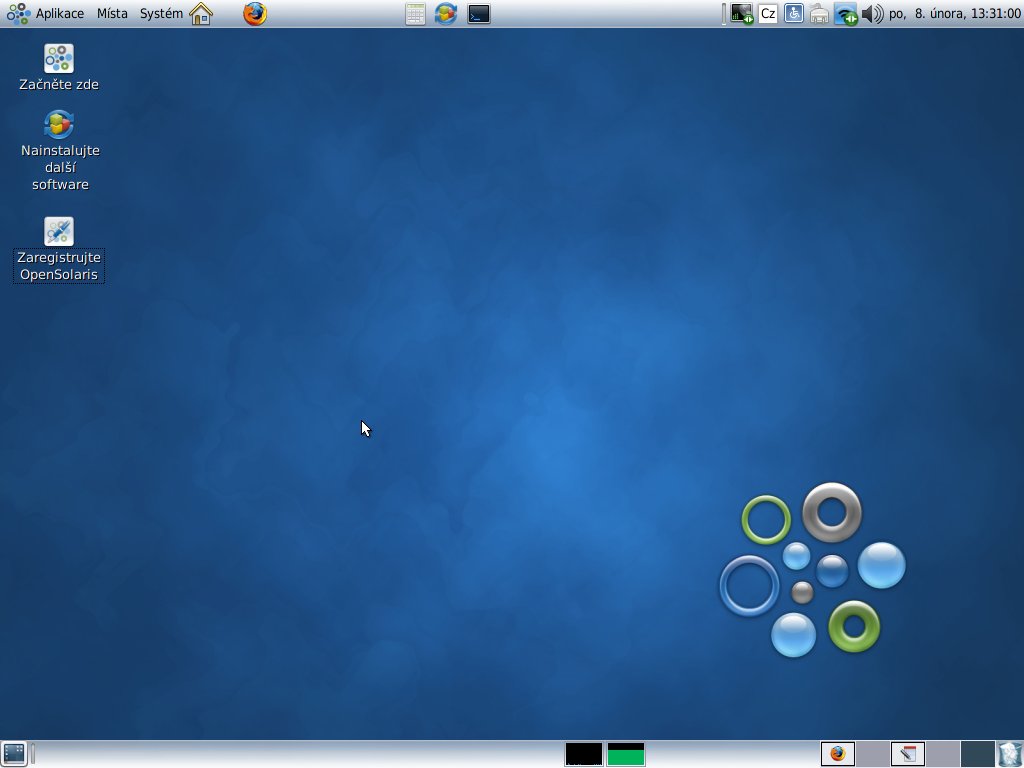Click the wireless network status icon

(x=846, y=14)
